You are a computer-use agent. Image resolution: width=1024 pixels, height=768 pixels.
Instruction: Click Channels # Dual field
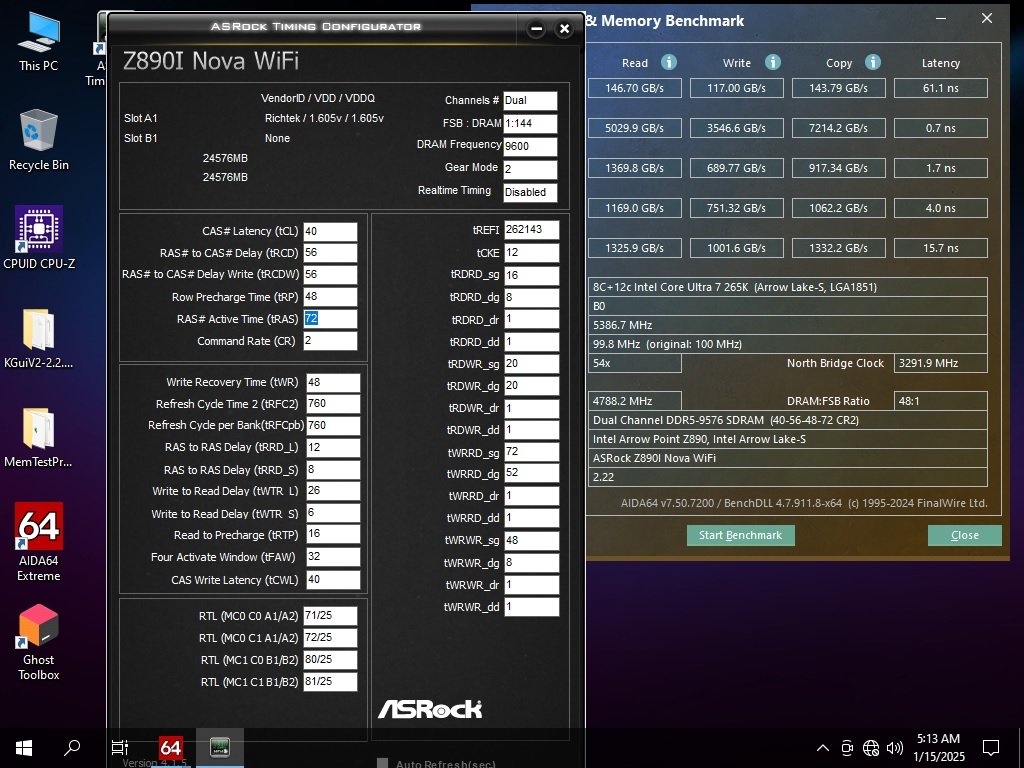coord(530,101)
